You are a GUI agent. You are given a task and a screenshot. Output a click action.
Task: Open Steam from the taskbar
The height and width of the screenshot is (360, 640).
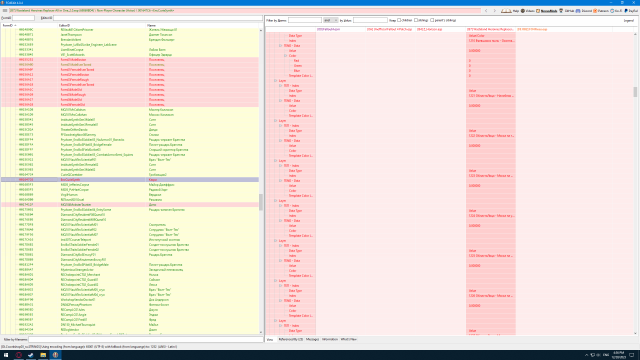[x=31, y=355]
